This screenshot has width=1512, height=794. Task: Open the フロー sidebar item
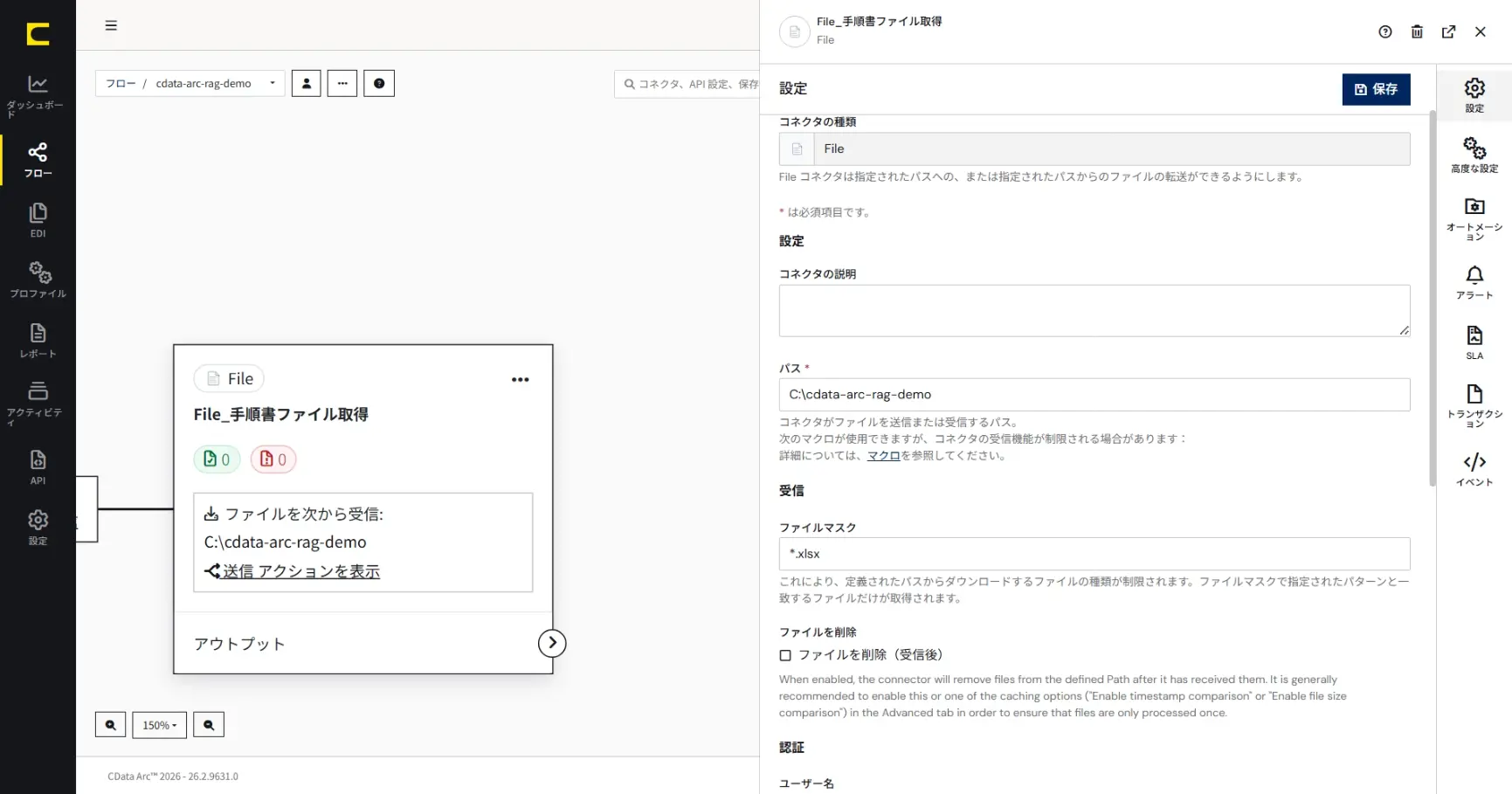tap(38, 160)
